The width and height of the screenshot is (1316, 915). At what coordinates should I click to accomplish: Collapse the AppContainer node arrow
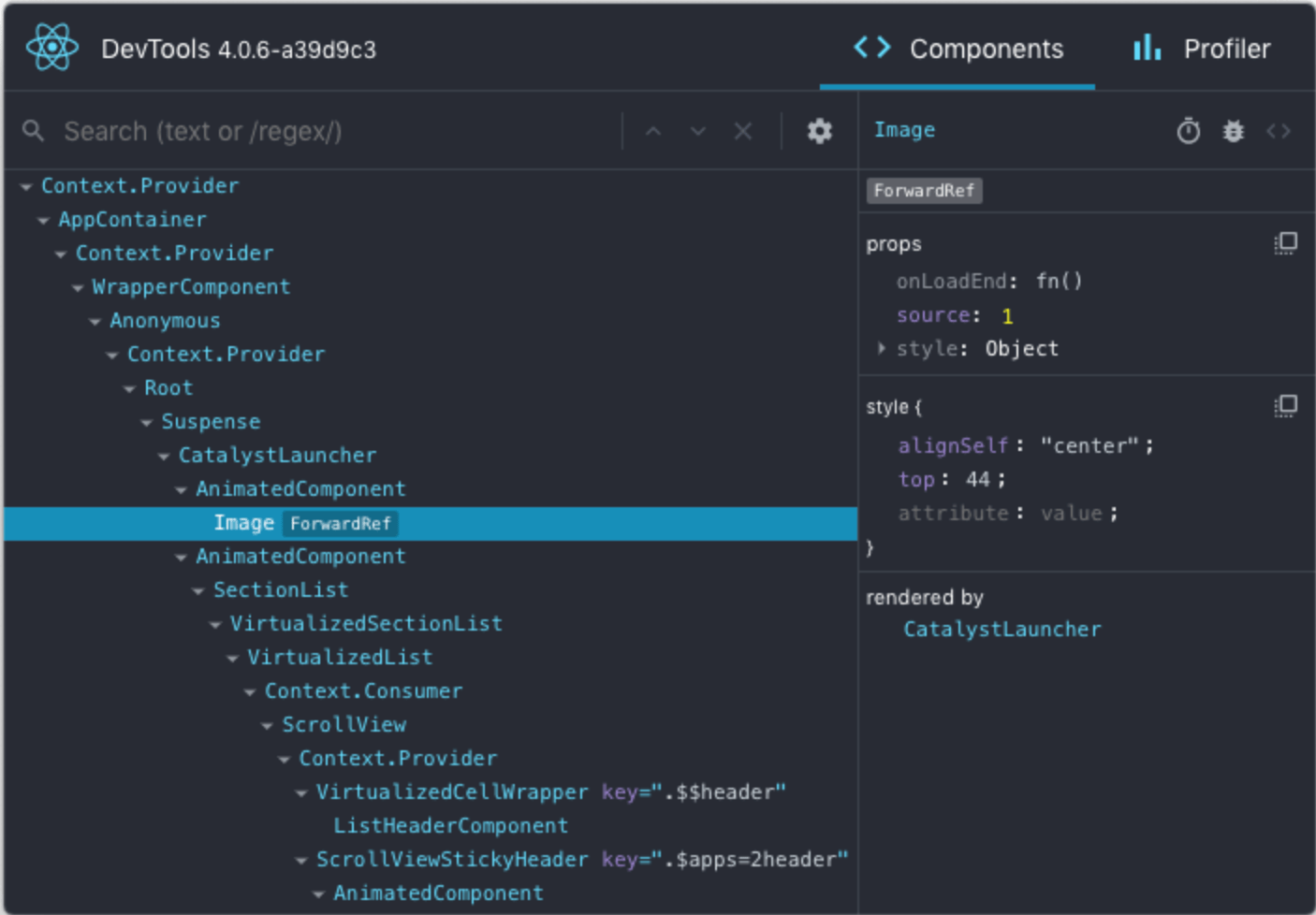(x=43, y=221)
